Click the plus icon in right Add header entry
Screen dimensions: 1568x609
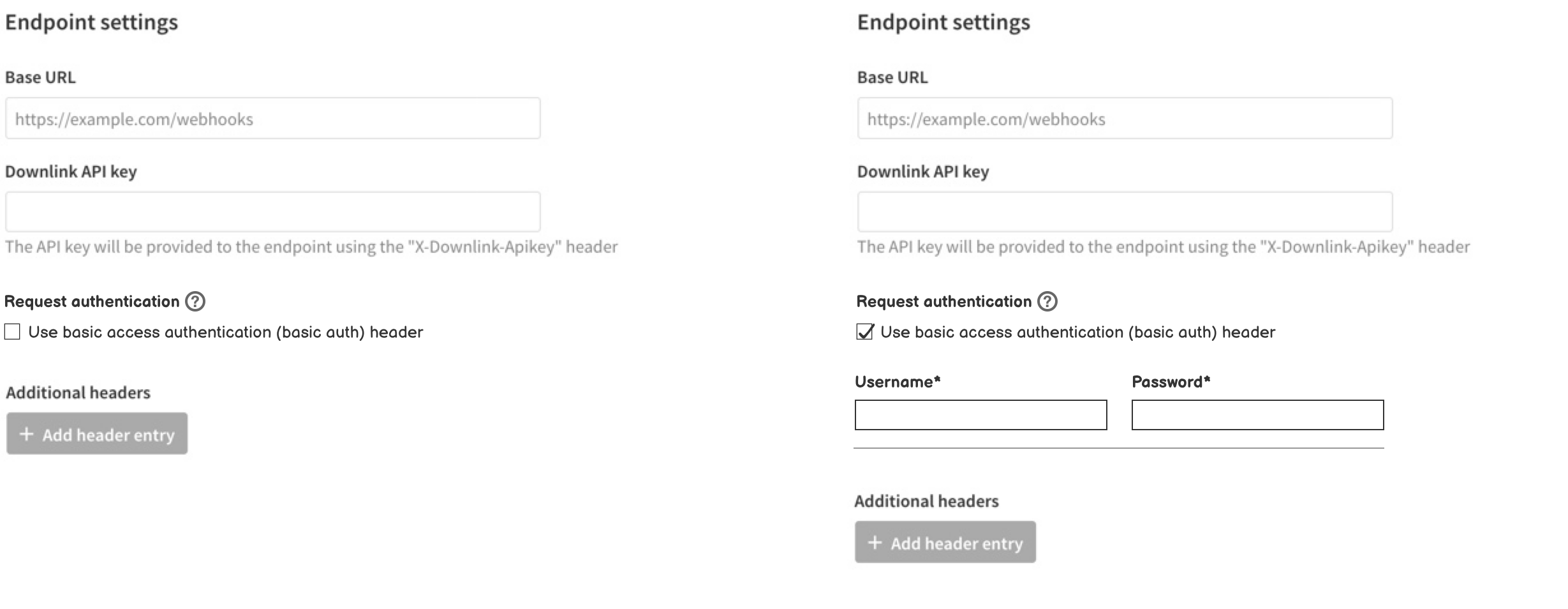point(874,543)
